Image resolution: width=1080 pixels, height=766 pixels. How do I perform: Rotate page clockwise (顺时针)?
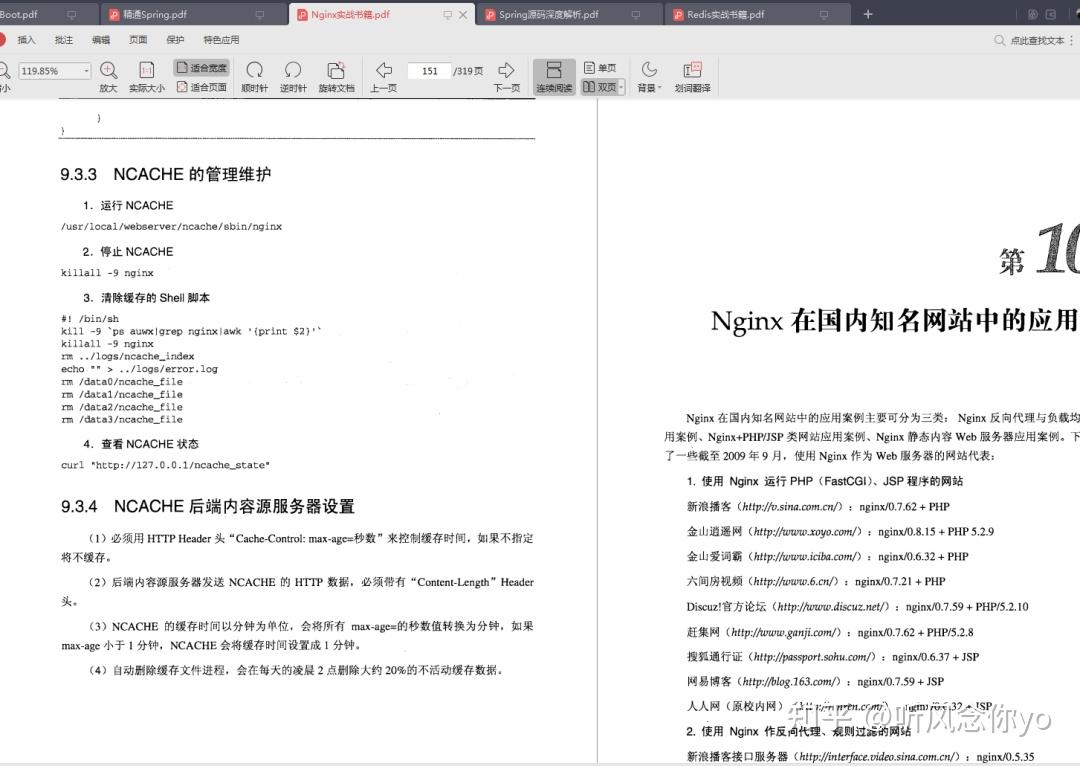click(x=254, y=76)
